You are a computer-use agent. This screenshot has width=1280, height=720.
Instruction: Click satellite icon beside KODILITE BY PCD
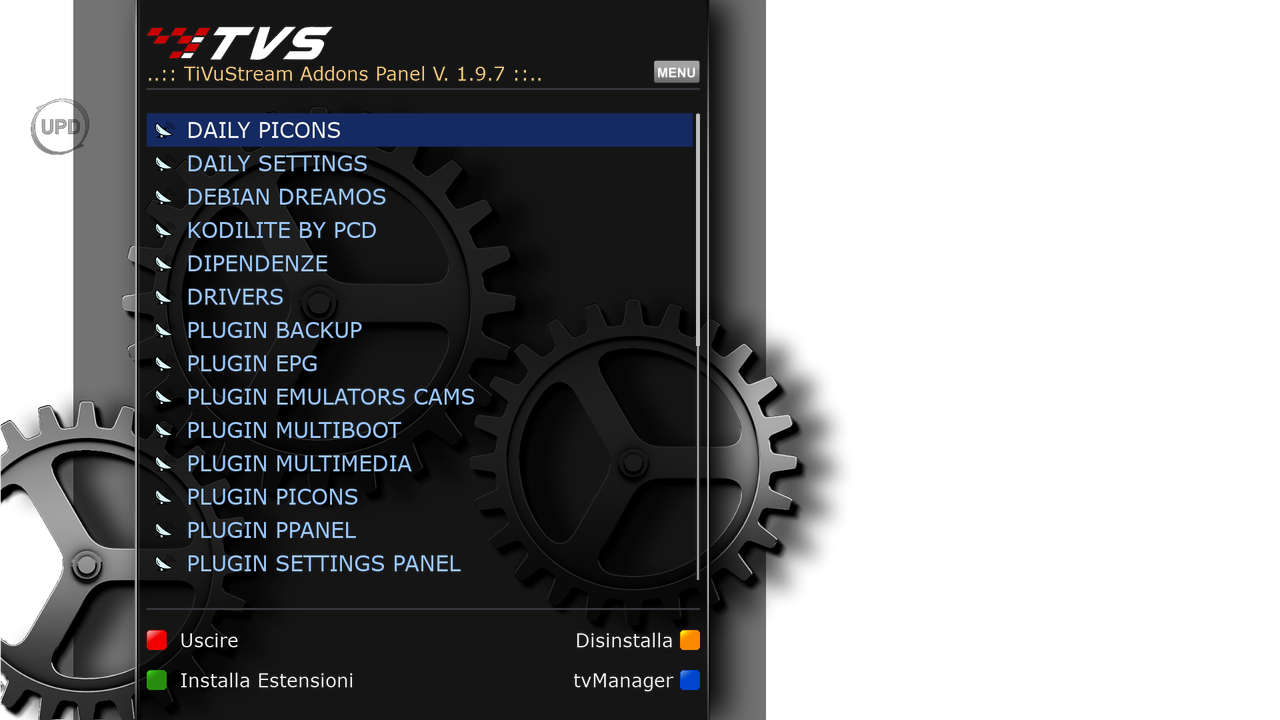(164, 230)
